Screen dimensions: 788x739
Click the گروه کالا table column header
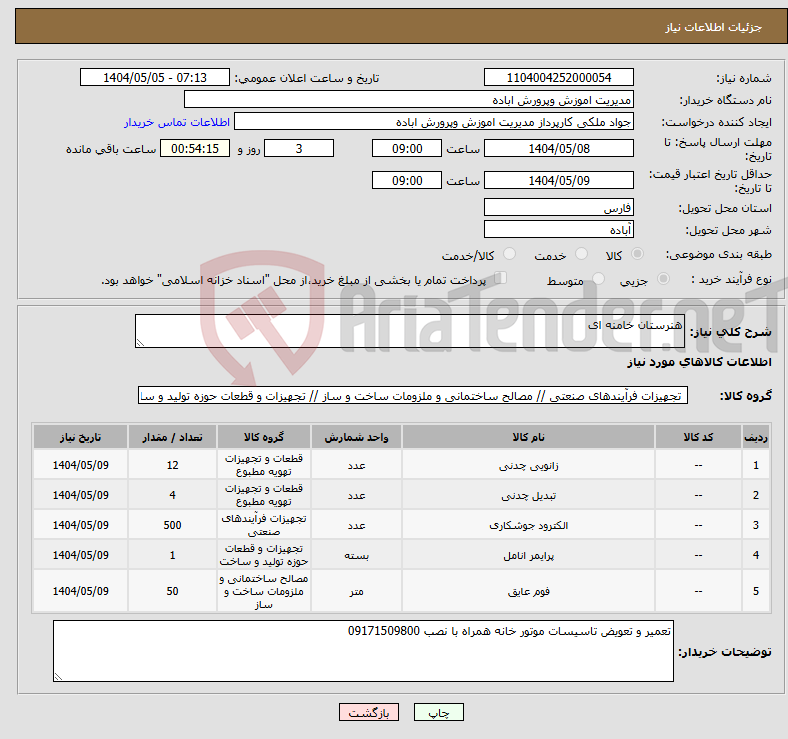point(264,437)
